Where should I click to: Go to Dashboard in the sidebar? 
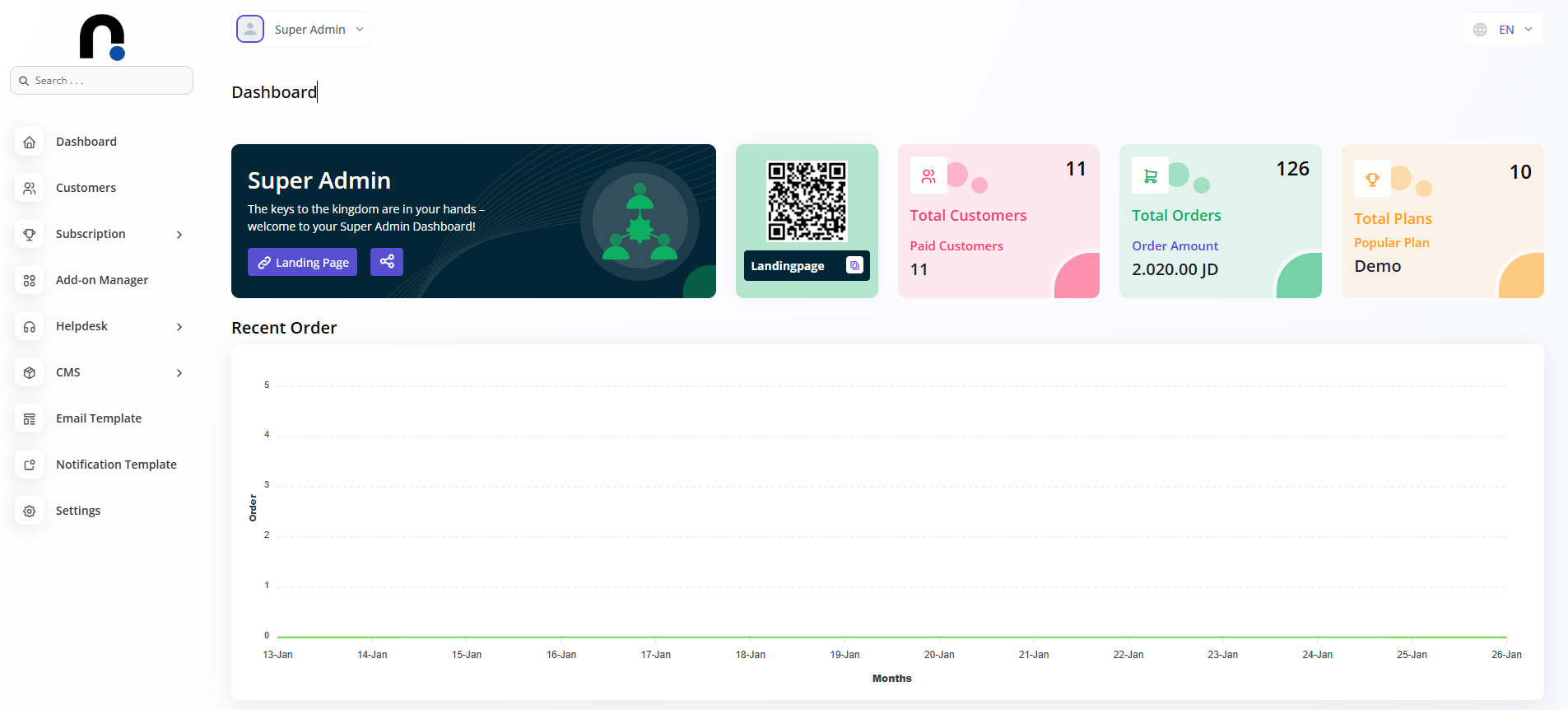tap(86, 142)
